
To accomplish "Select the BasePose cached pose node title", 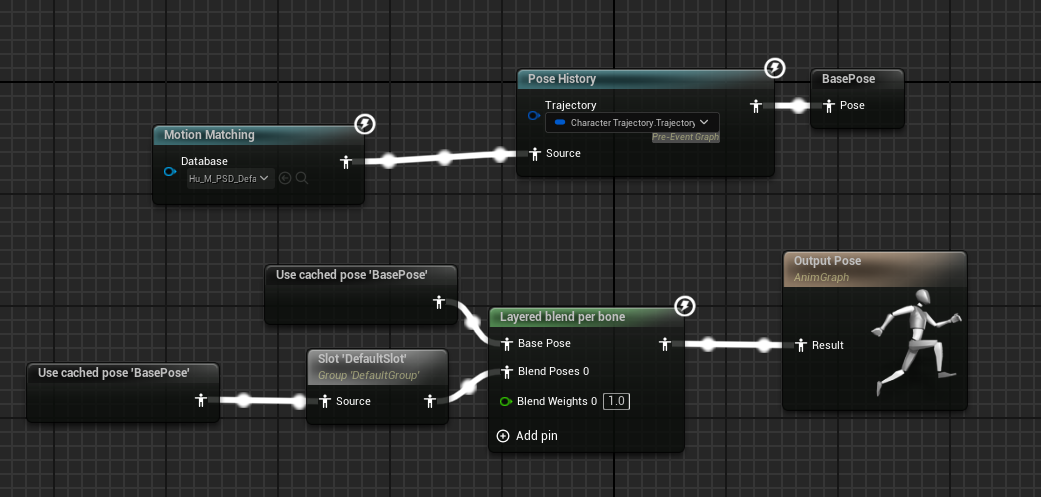I will point(848,79).
